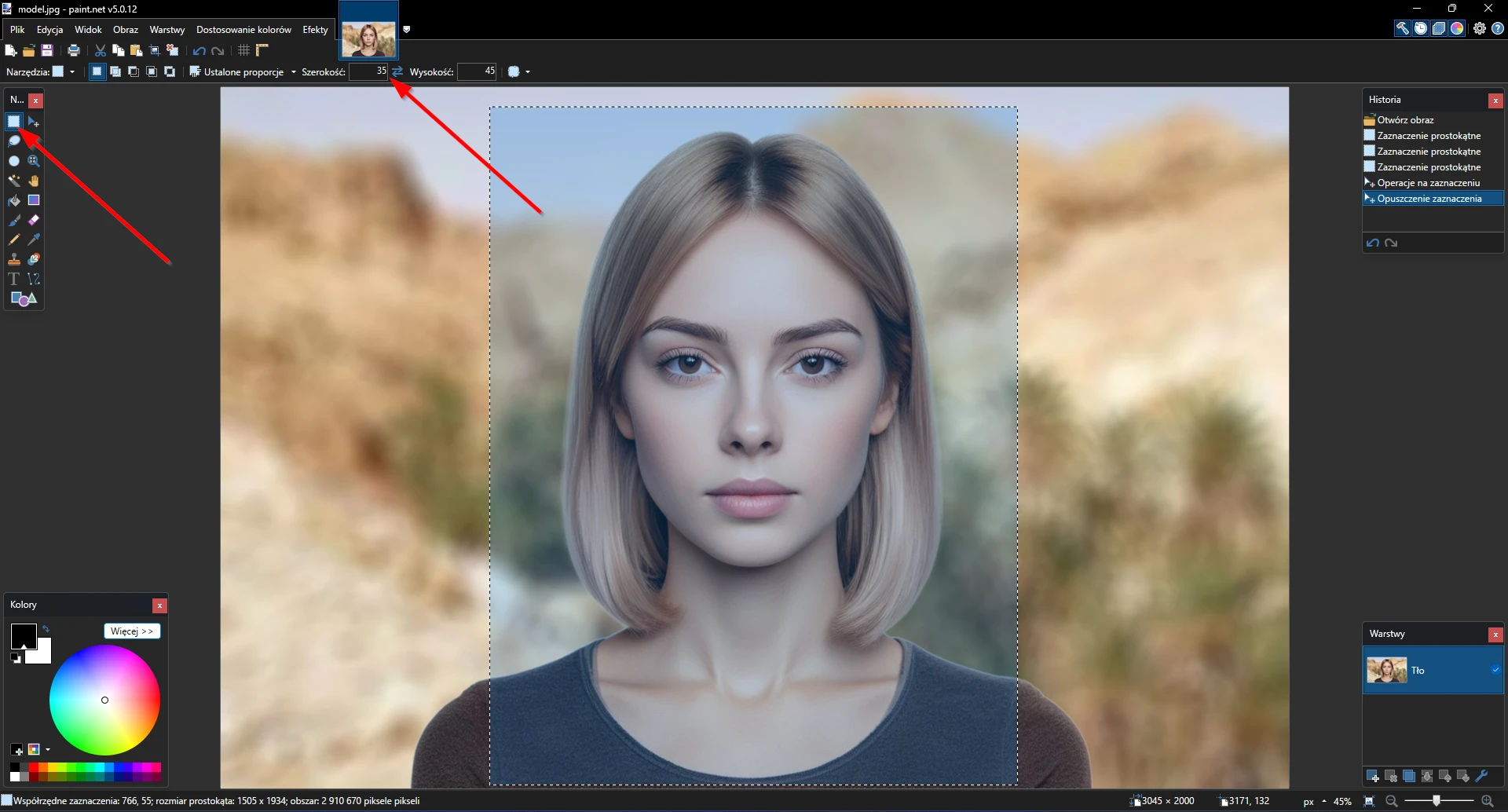Select the Eraser tool
This screenshot has height=812, width=1508.
pyautogui.click(x=34, y=220)
